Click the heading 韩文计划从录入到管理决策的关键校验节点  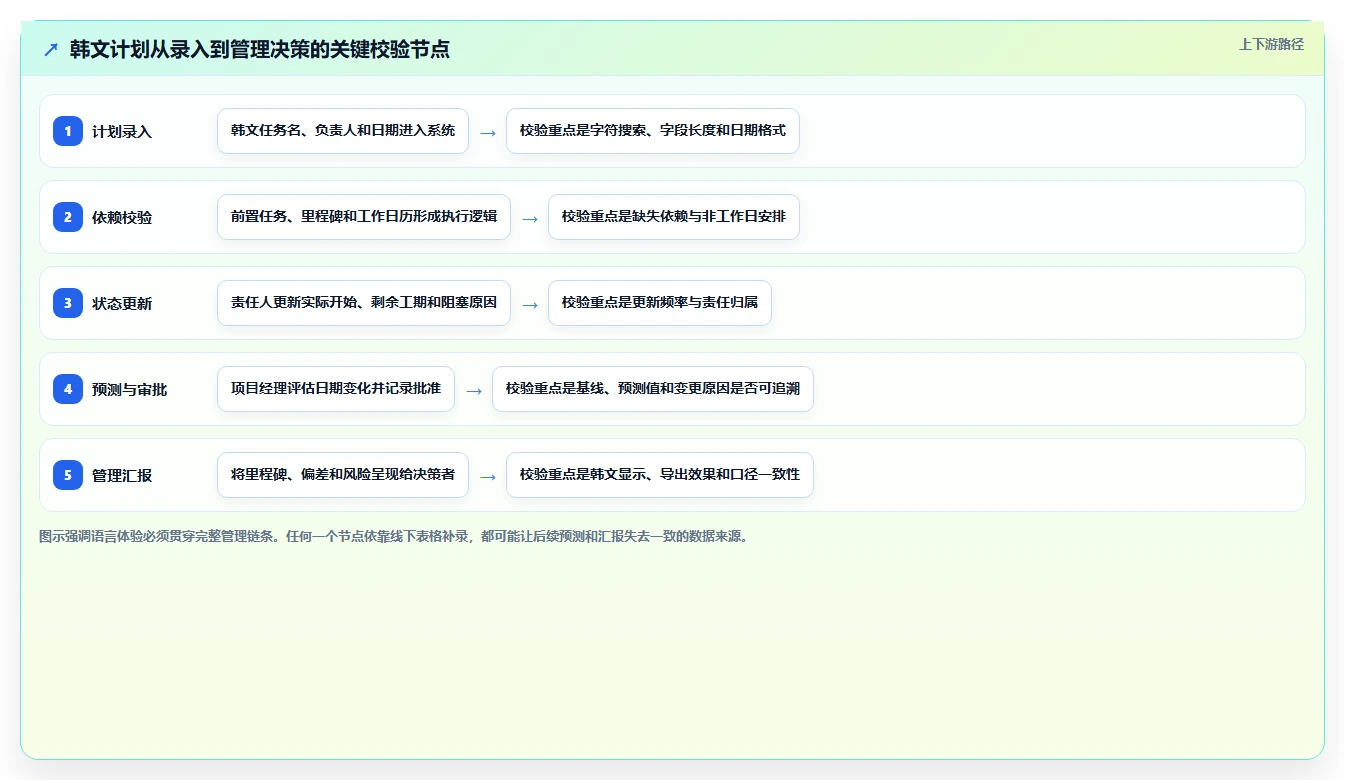click(x=260, y=50)
